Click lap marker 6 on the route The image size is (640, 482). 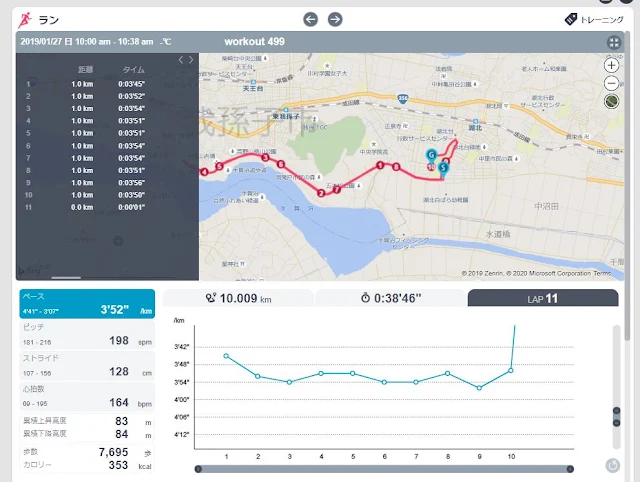(x=281, y=164)
